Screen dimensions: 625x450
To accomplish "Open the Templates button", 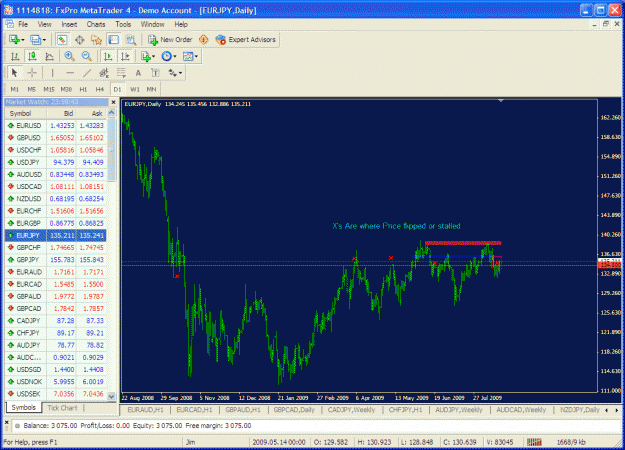I will click(188, 56).
